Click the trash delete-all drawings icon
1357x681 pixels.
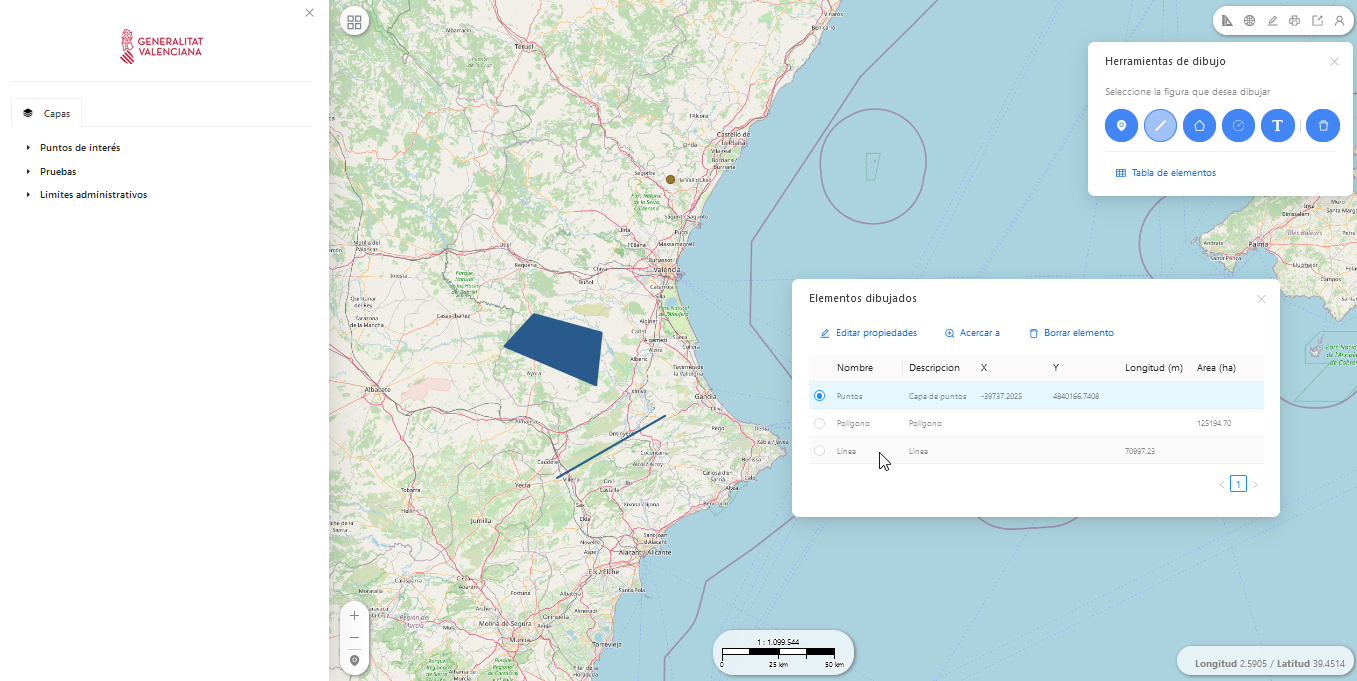pos(1323,126)
